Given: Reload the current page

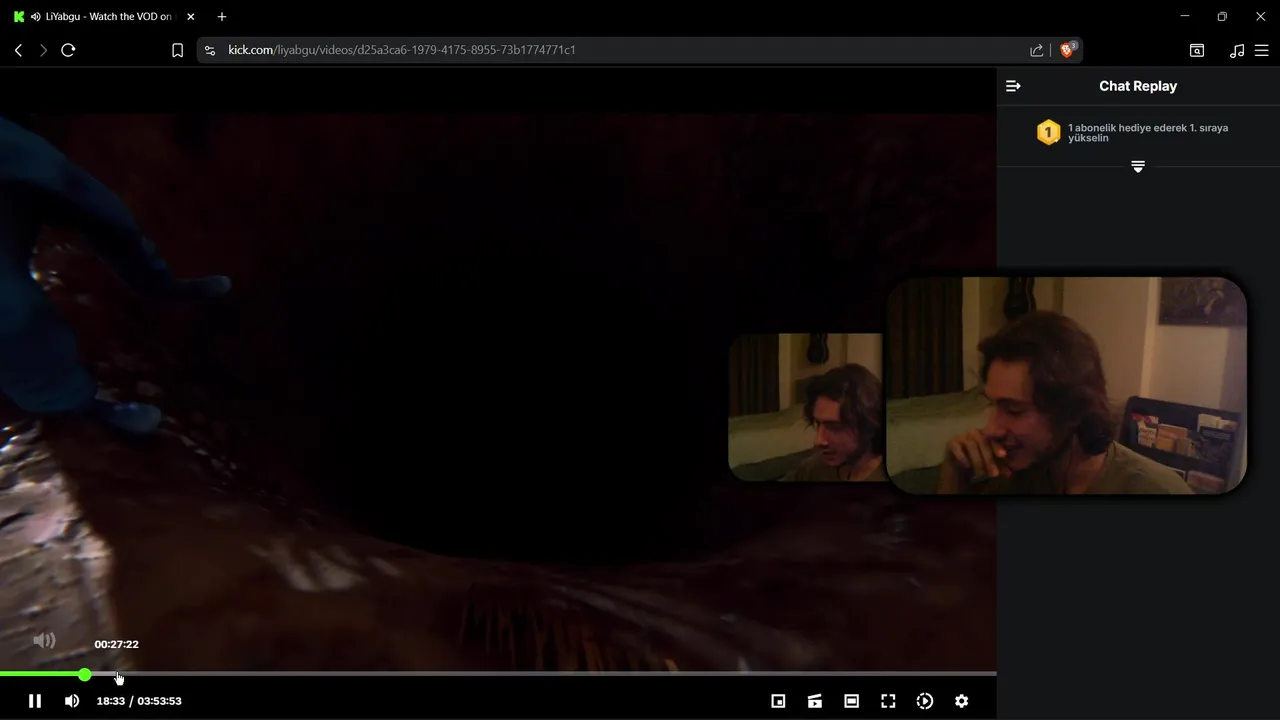Looking at the screenshot, I should point(68,50).
